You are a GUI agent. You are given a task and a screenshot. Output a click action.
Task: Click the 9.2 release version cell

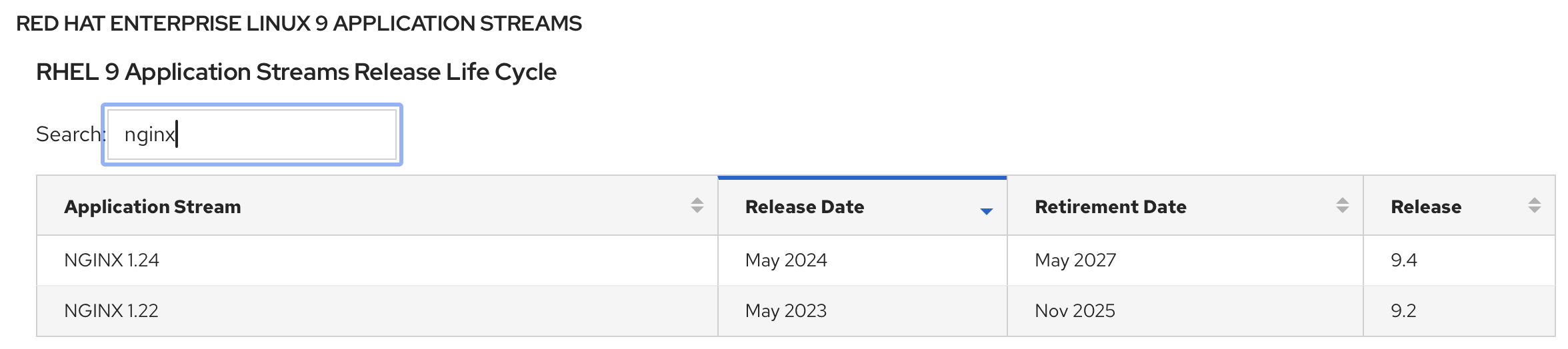pos(1403,311)
